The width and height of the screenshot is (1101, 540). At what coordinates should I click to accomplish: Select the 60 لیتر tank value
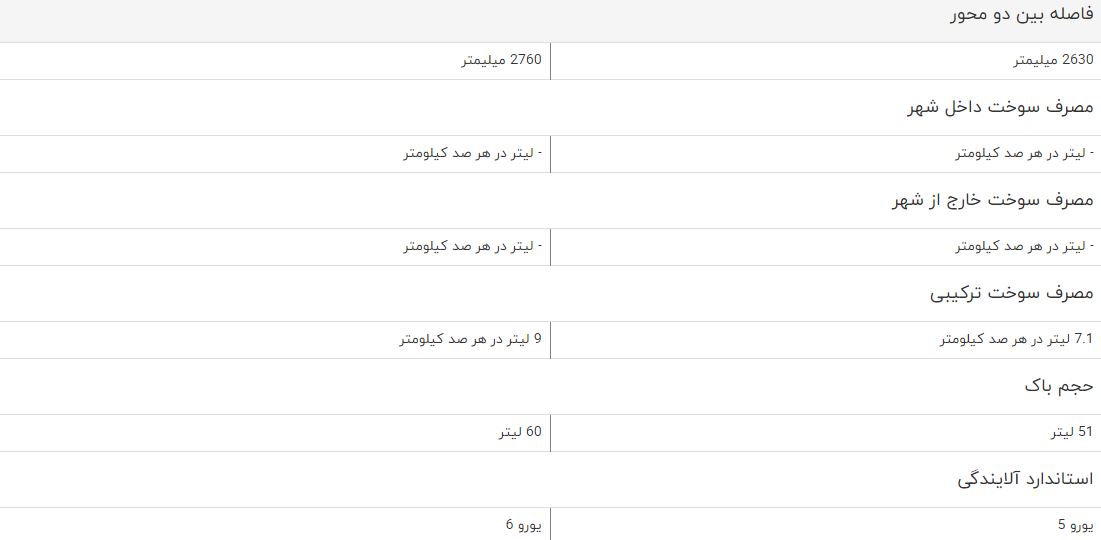[x=520, y=433]
